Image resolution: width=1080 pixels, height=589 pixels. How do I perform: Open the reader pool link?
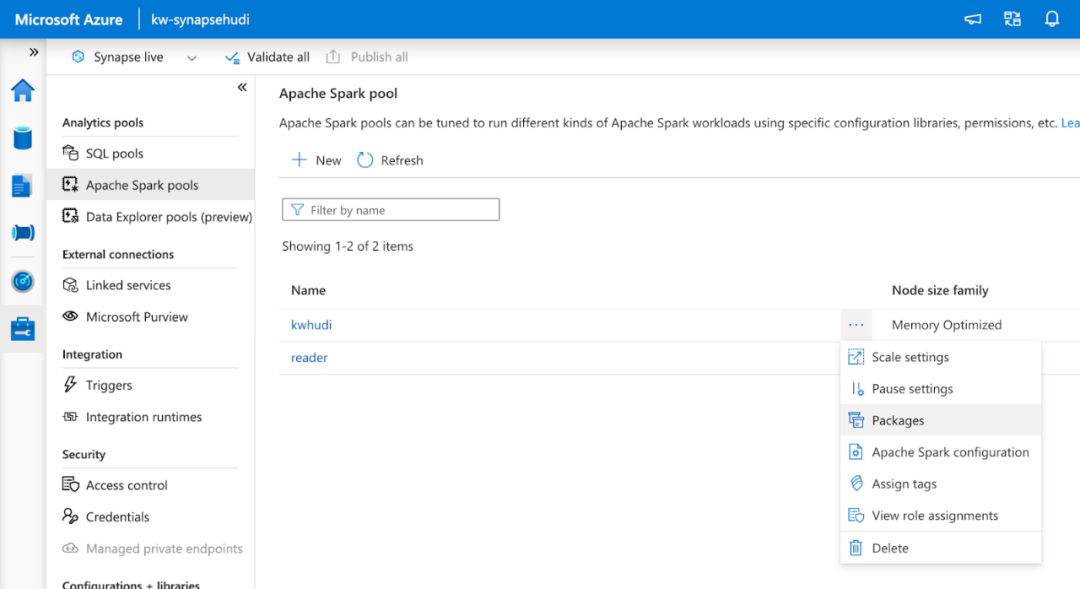pos(309,358)
